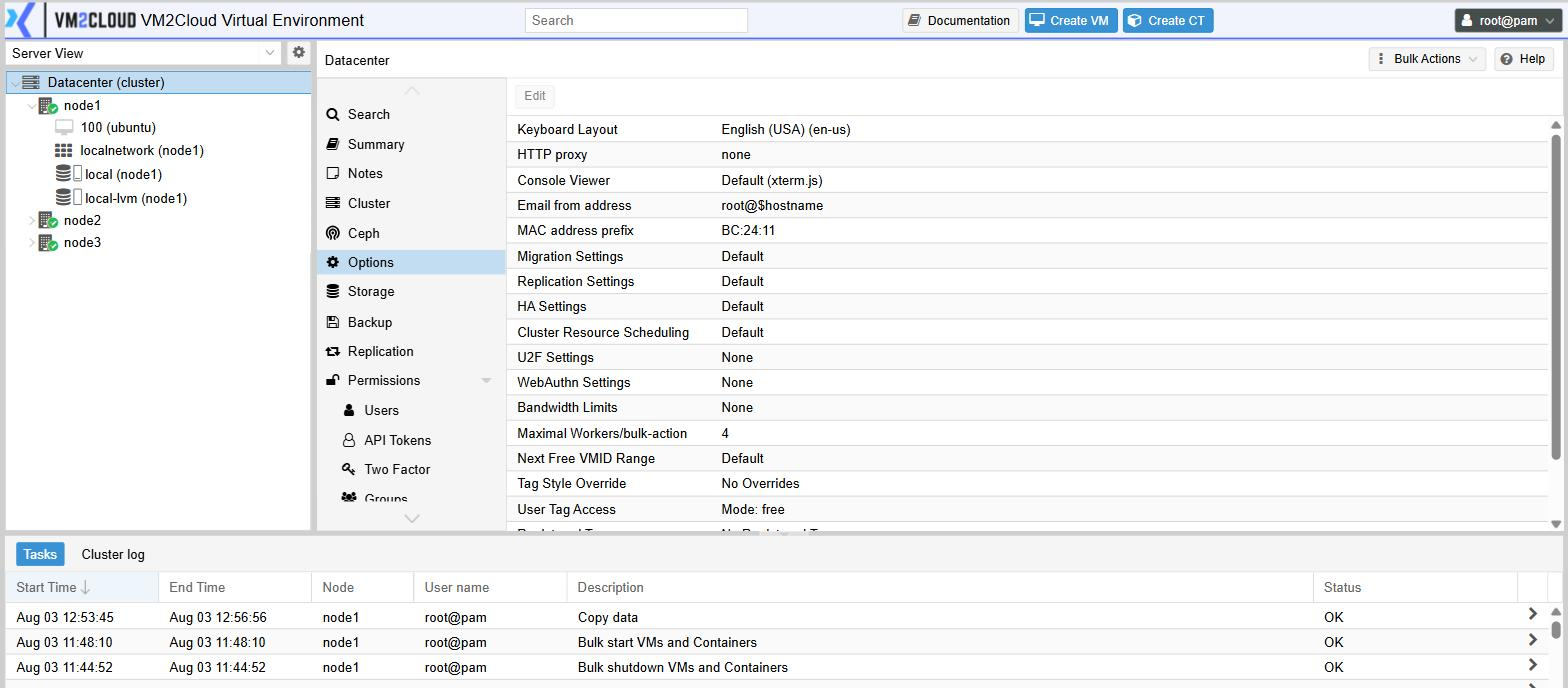Click the Summary book icon
1568x688 pixels.
click(333, 144)
